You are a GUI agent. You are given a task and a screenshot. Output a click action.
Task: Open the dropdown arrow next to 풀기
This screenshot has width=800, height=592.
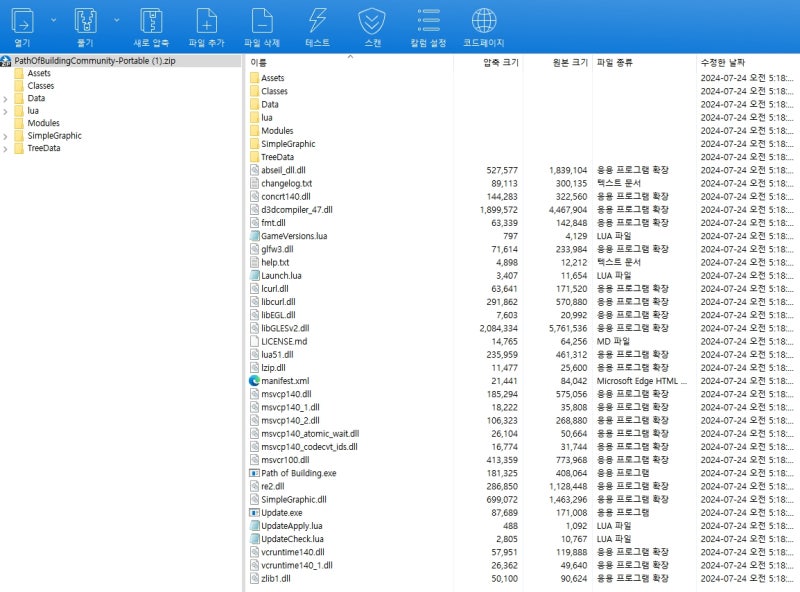tap(117, 20)
